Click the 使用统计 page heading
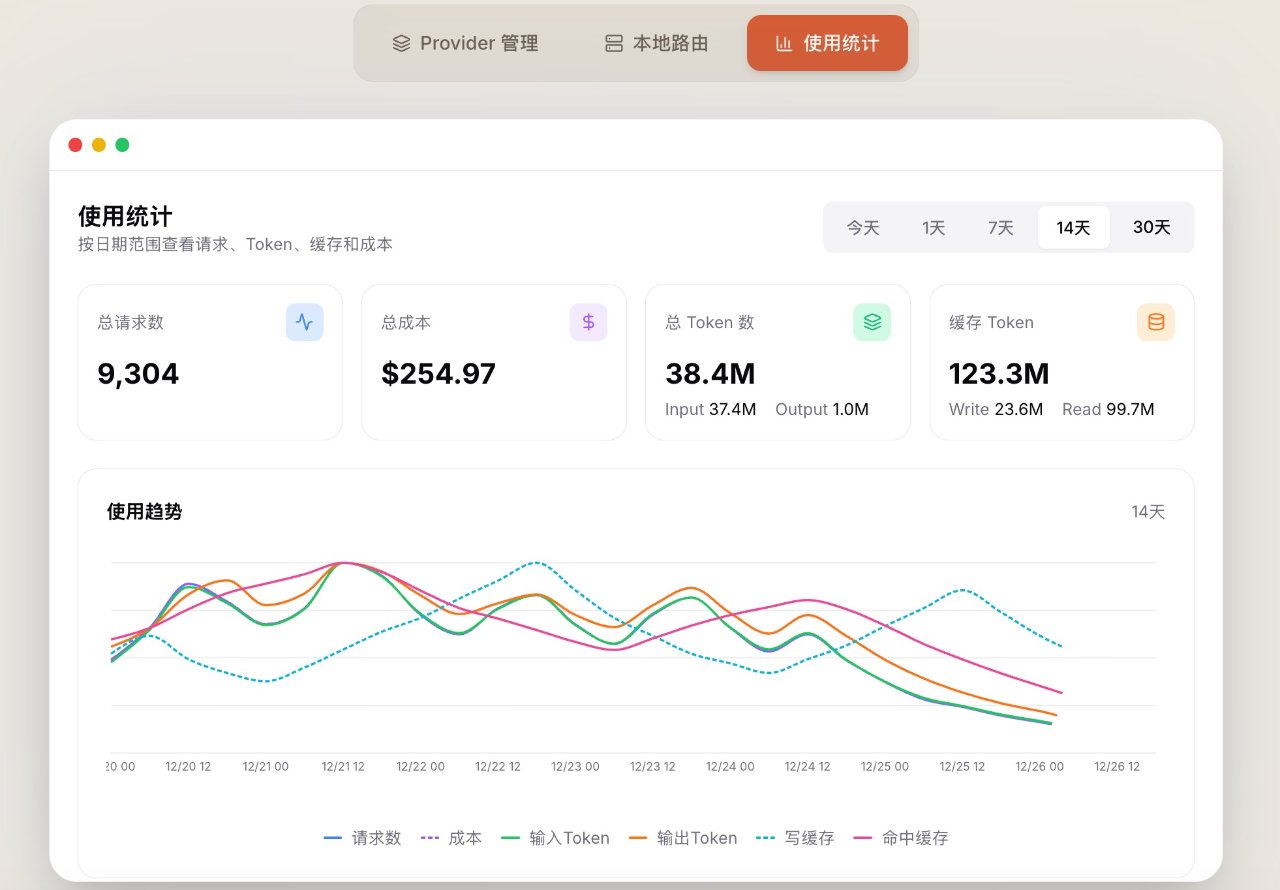This screenshot has height=890, width=1280. [125, 216]
